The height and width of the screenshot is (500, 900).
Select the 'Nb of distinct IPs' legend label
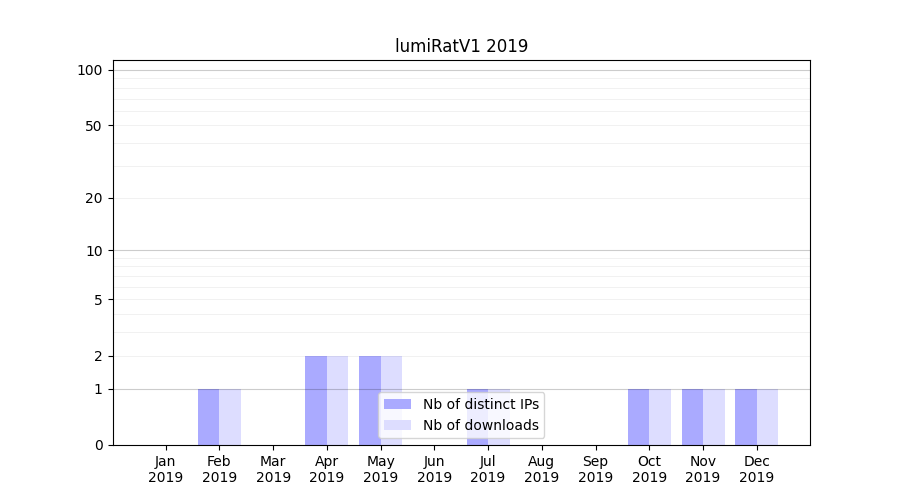480,404
